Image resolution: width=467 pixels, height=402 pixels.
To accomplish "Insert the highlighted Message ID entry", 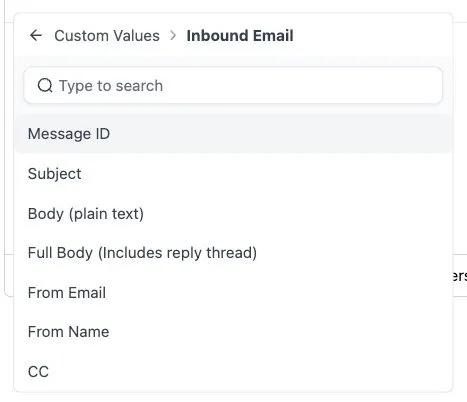I will click(x=233, y=134).
